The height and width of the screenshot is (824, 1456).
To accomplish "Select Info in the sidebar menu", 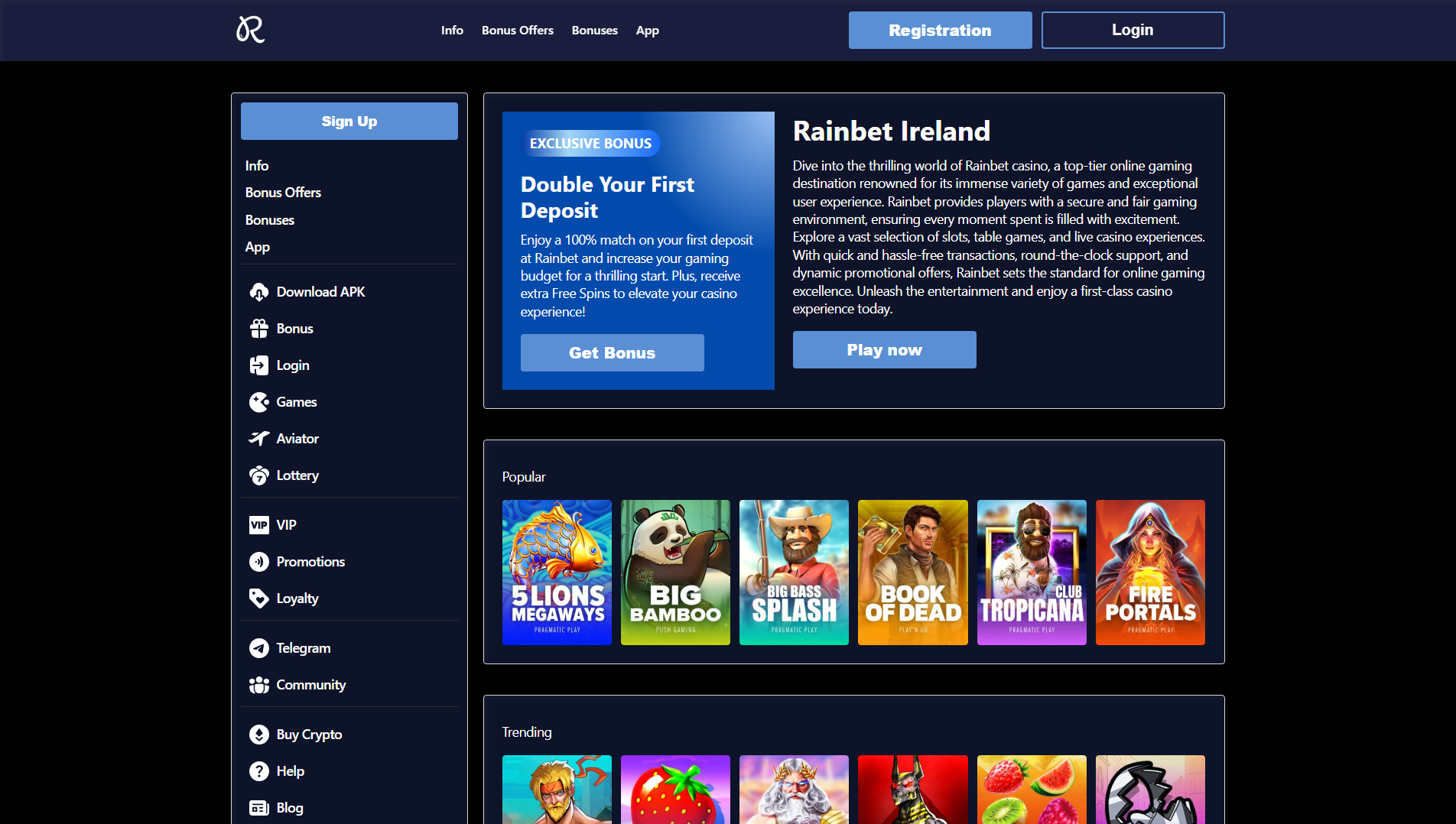I will (x=257, y=166).
